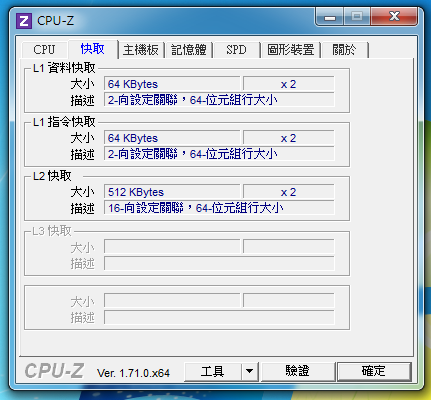Open the 圖形裝置 tab
Screen dimensions: 431x400
(291, 50)
